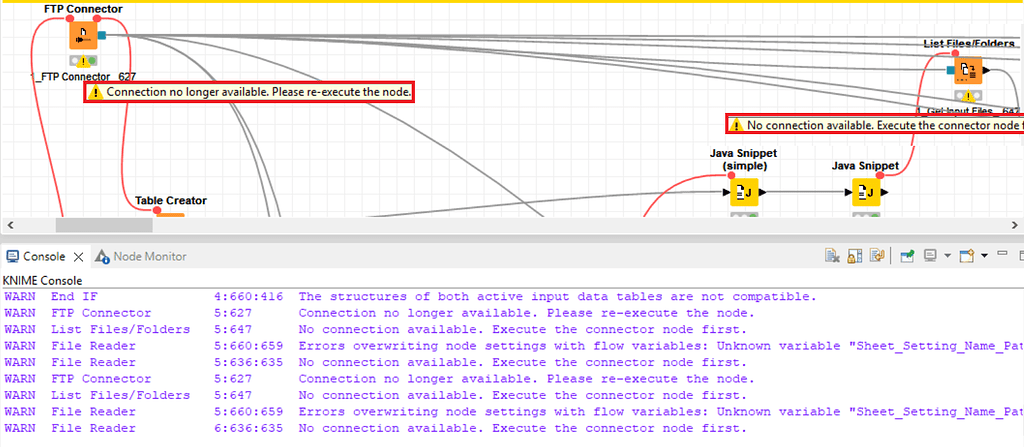
Task: Open Display Selected Console dropdown arrow
Action: 948,256
